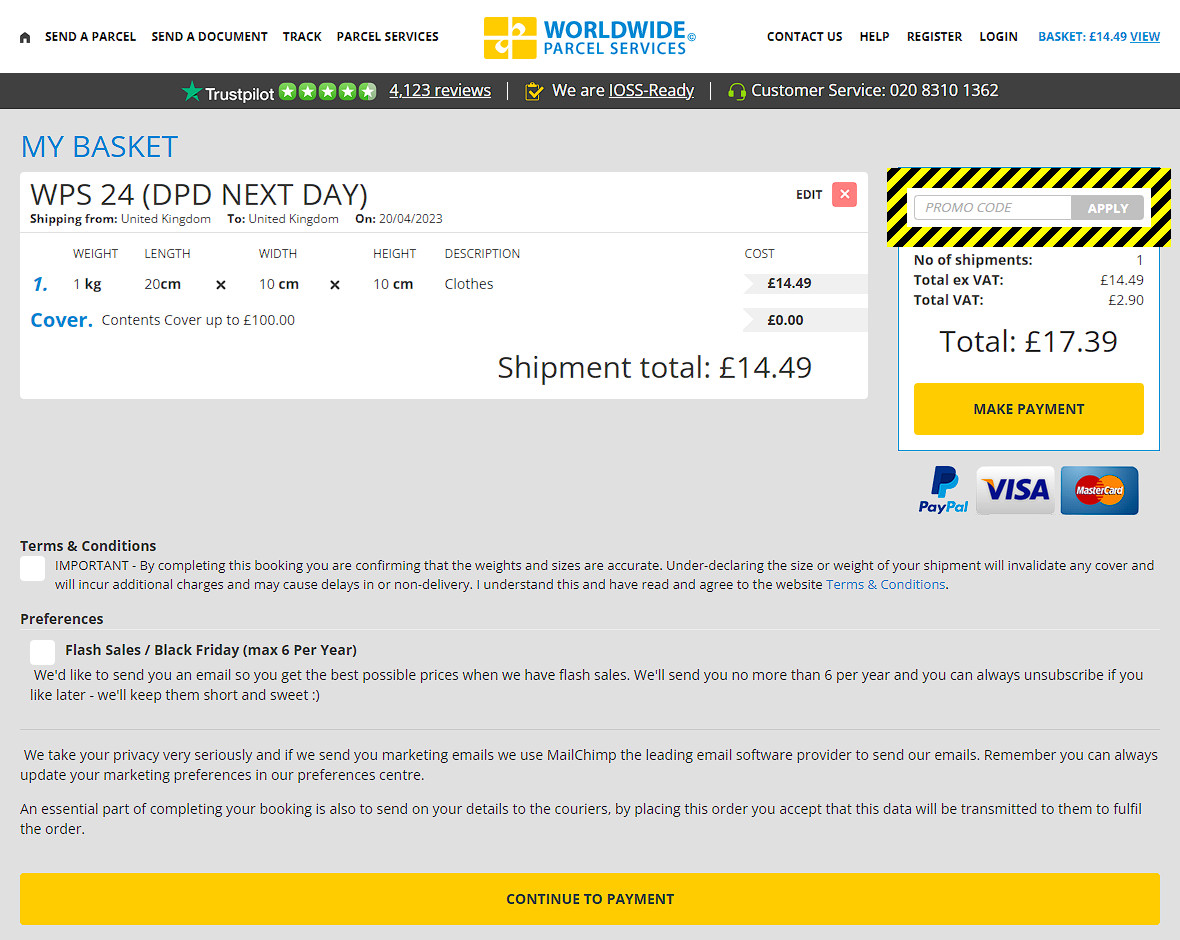
Task: Select the VISA card logo
Action: [1016, 490]
